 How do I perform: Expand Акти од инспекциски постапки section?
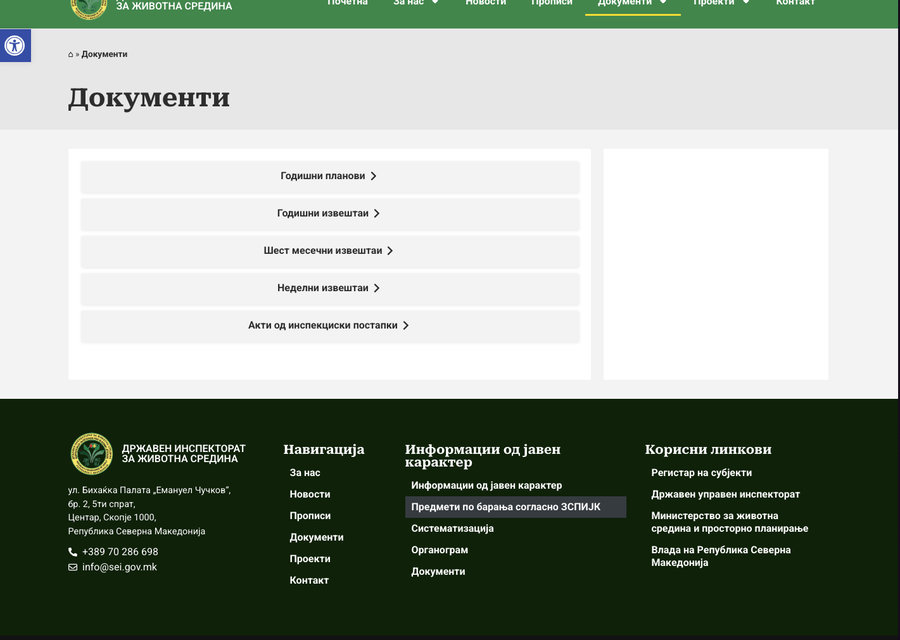coord(330,325)
